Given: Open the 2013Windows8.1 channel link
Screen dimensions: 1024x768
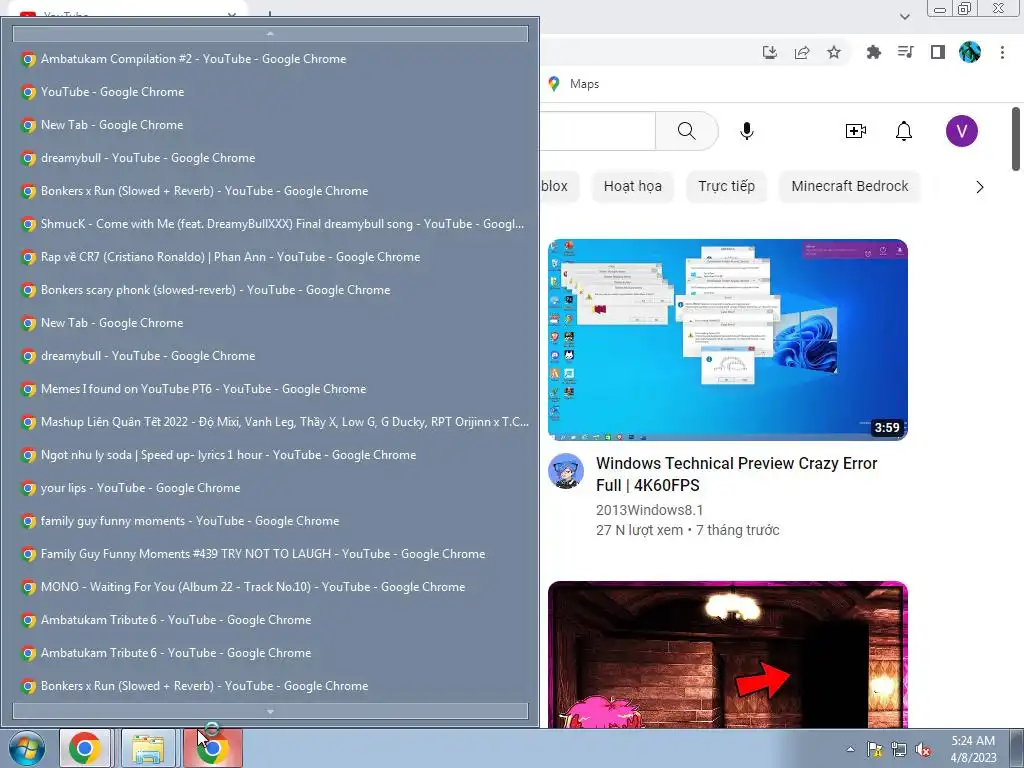Looking at the screenshot, I should [649, 510].
